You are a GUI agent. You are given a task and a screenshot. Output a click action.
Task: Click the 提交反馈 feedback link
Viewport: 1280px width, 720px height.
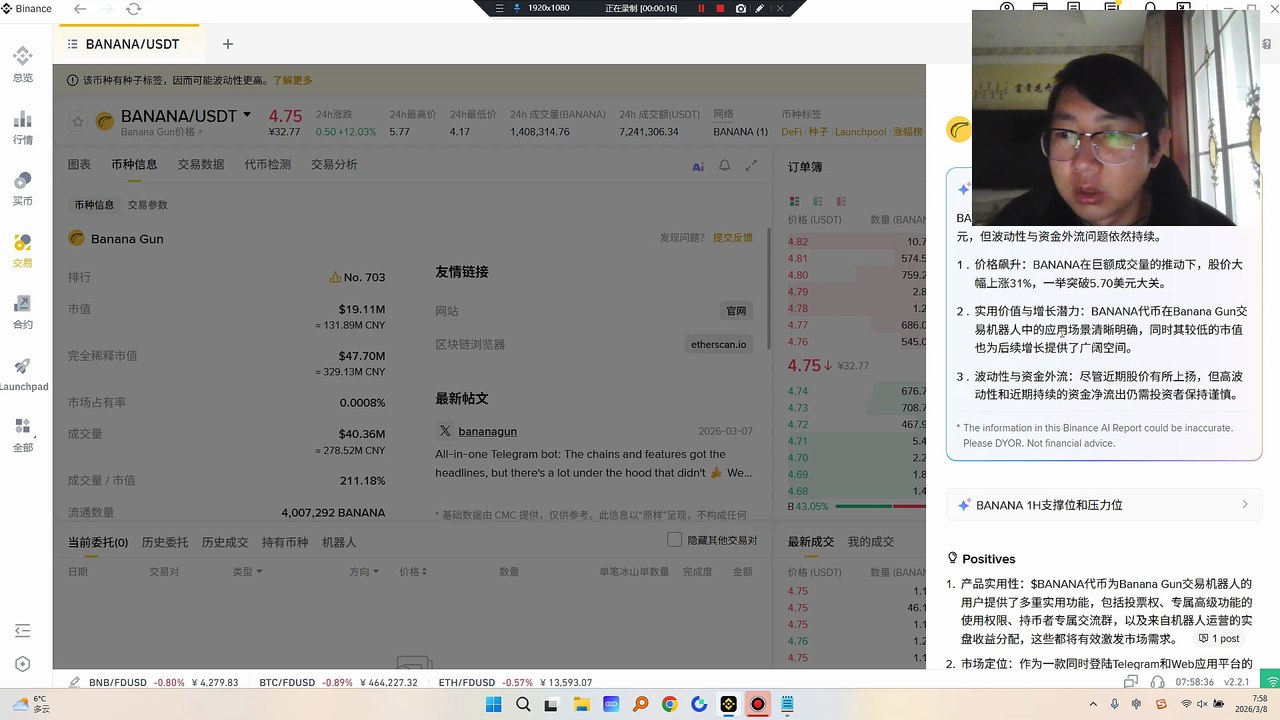click(x=733, y=238)
